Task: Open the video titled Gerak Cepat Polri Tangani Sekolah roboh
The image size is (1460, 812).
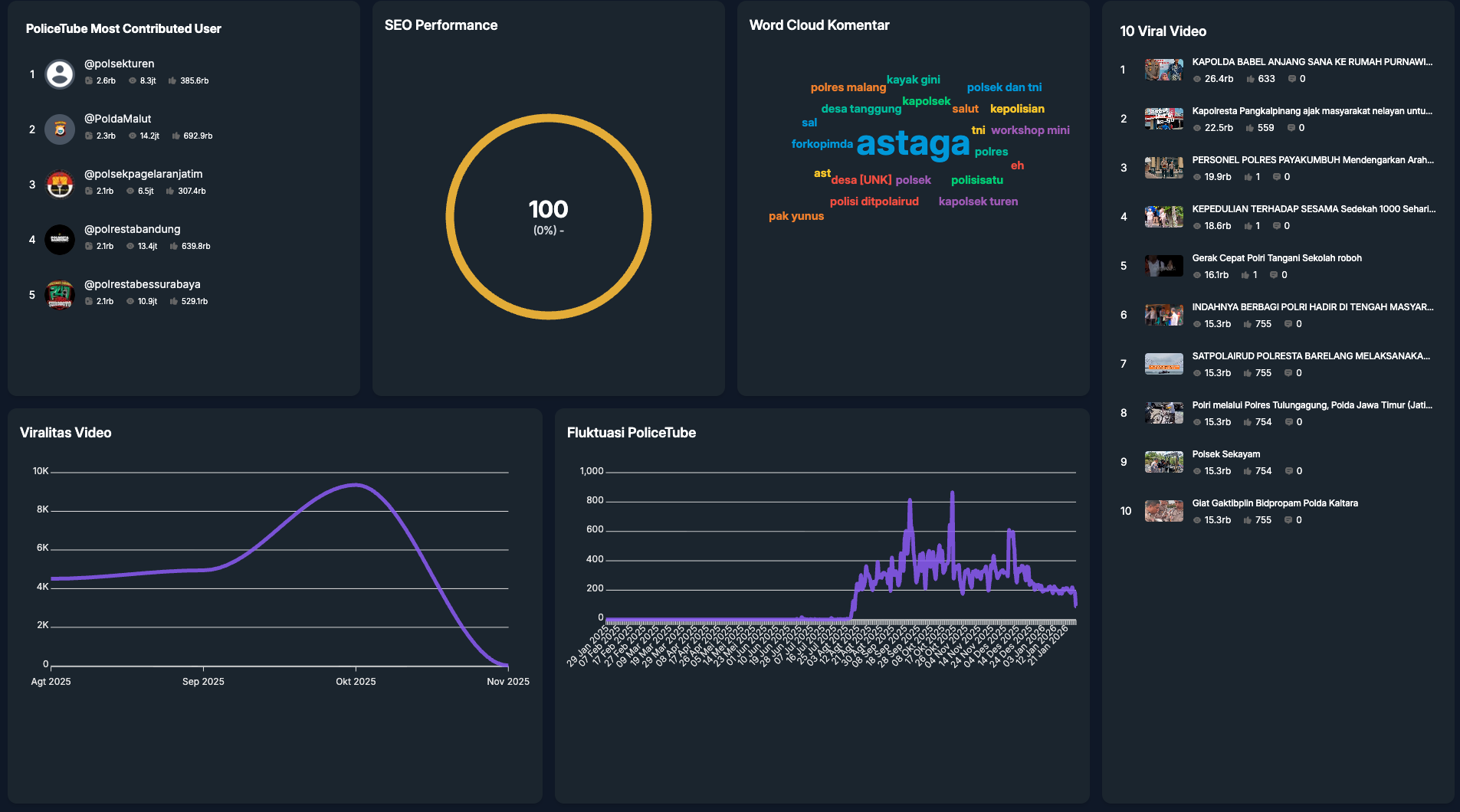Action: tap(1277, 258)
